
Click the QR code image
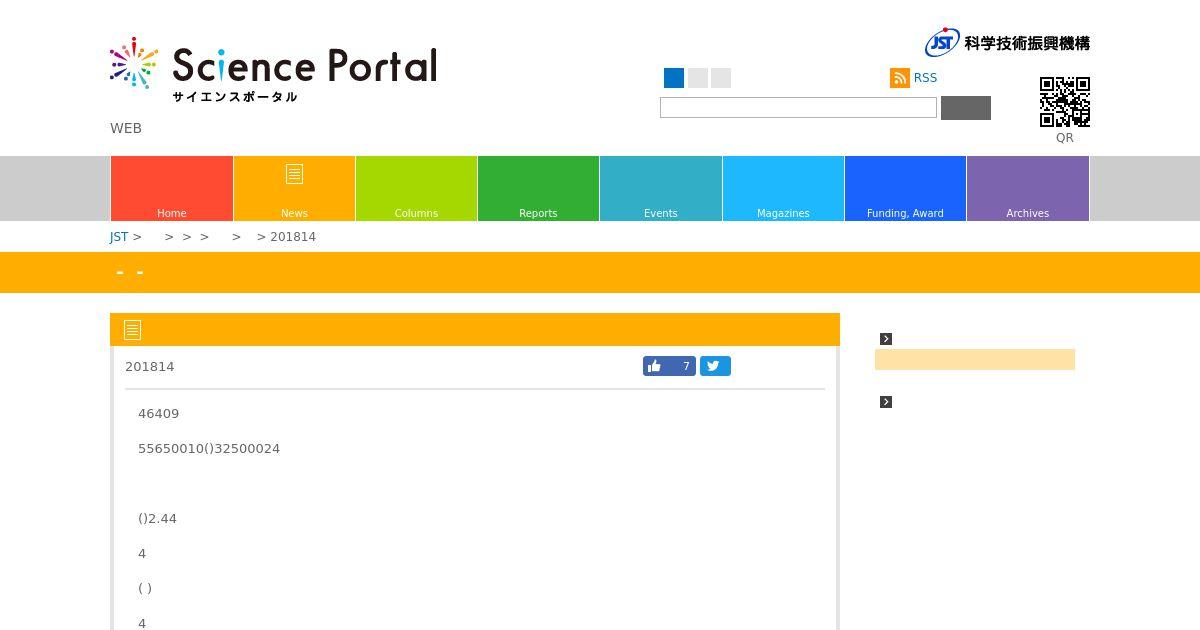[1065, 102]
